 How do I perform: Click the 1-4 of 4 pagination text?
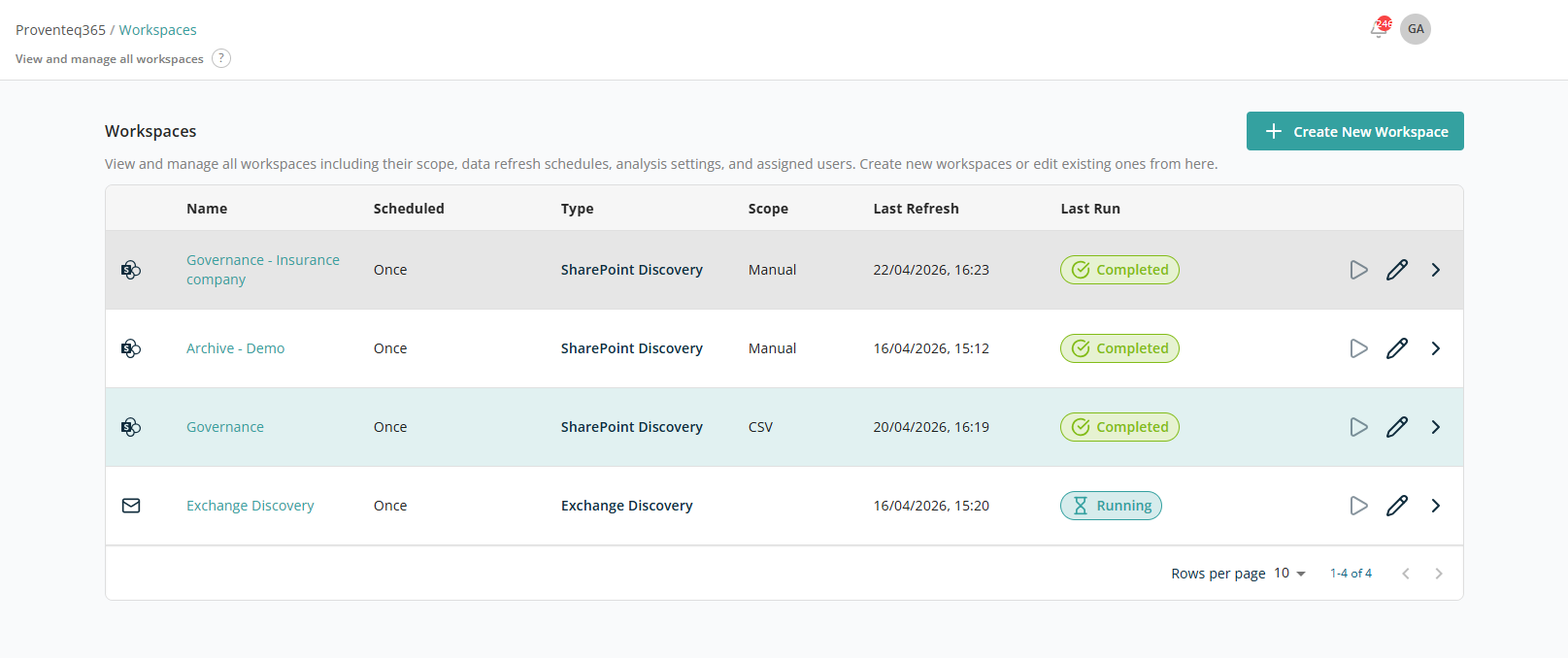point(1351,574)
